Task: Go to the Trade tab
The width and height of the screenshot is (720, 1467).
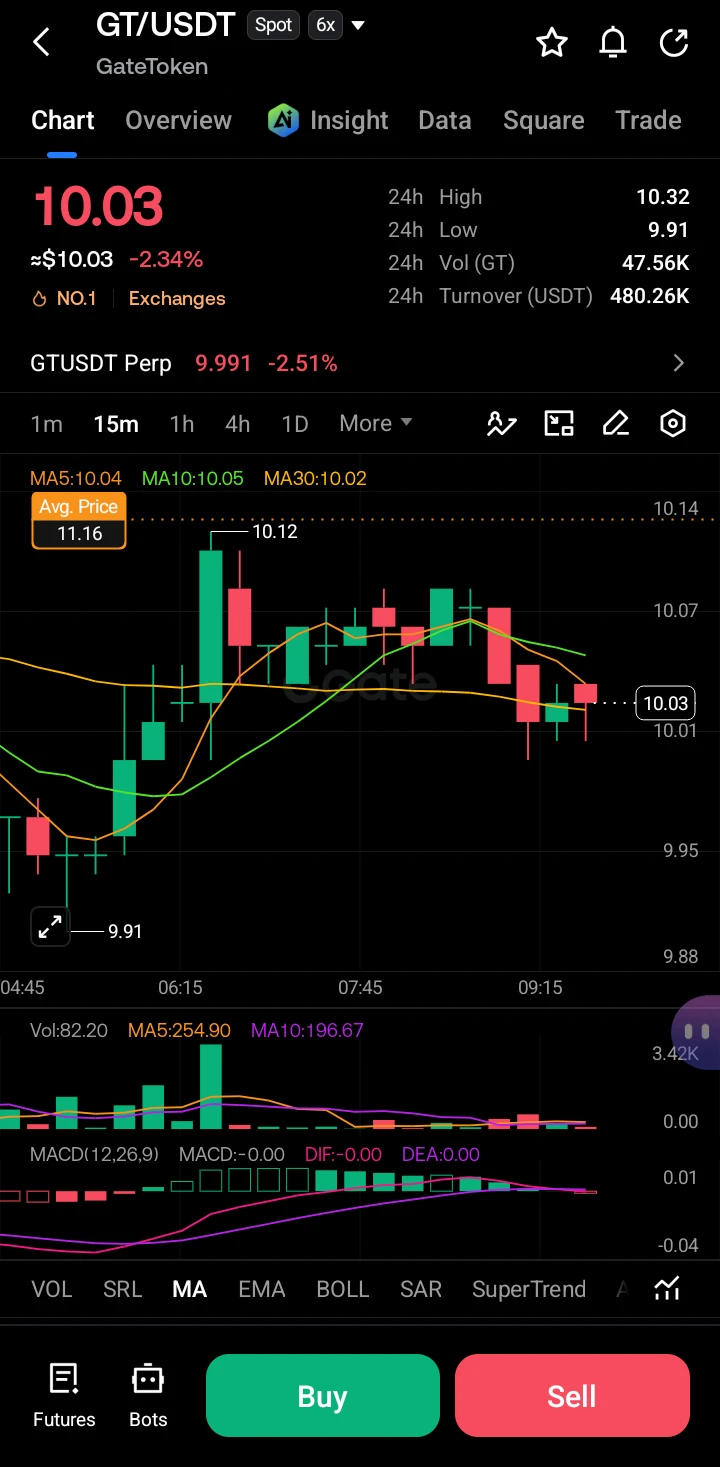Action: pyautogui.click(x=648, y=120)
